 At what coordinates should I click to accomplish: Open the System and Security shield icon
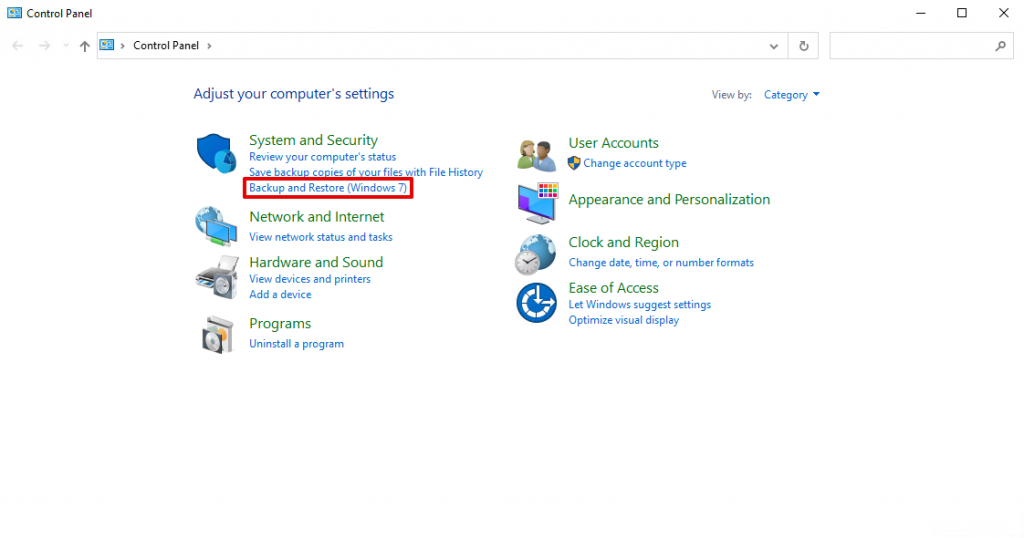point(216,153)
